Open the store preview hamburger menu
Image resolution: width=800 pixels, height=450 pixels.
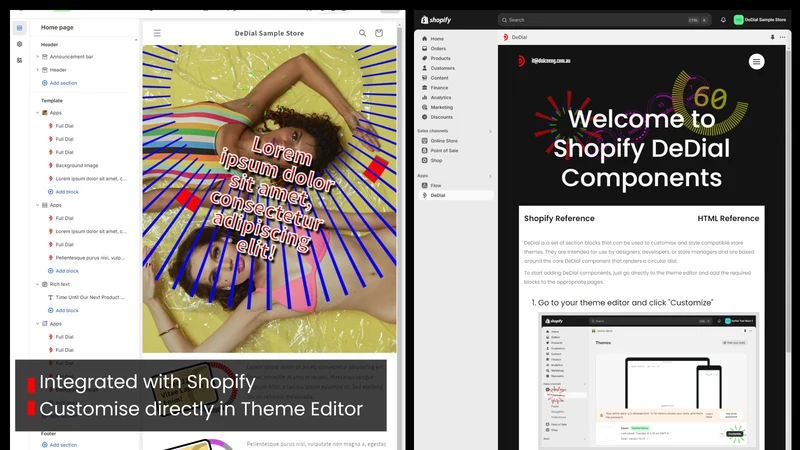157,33
